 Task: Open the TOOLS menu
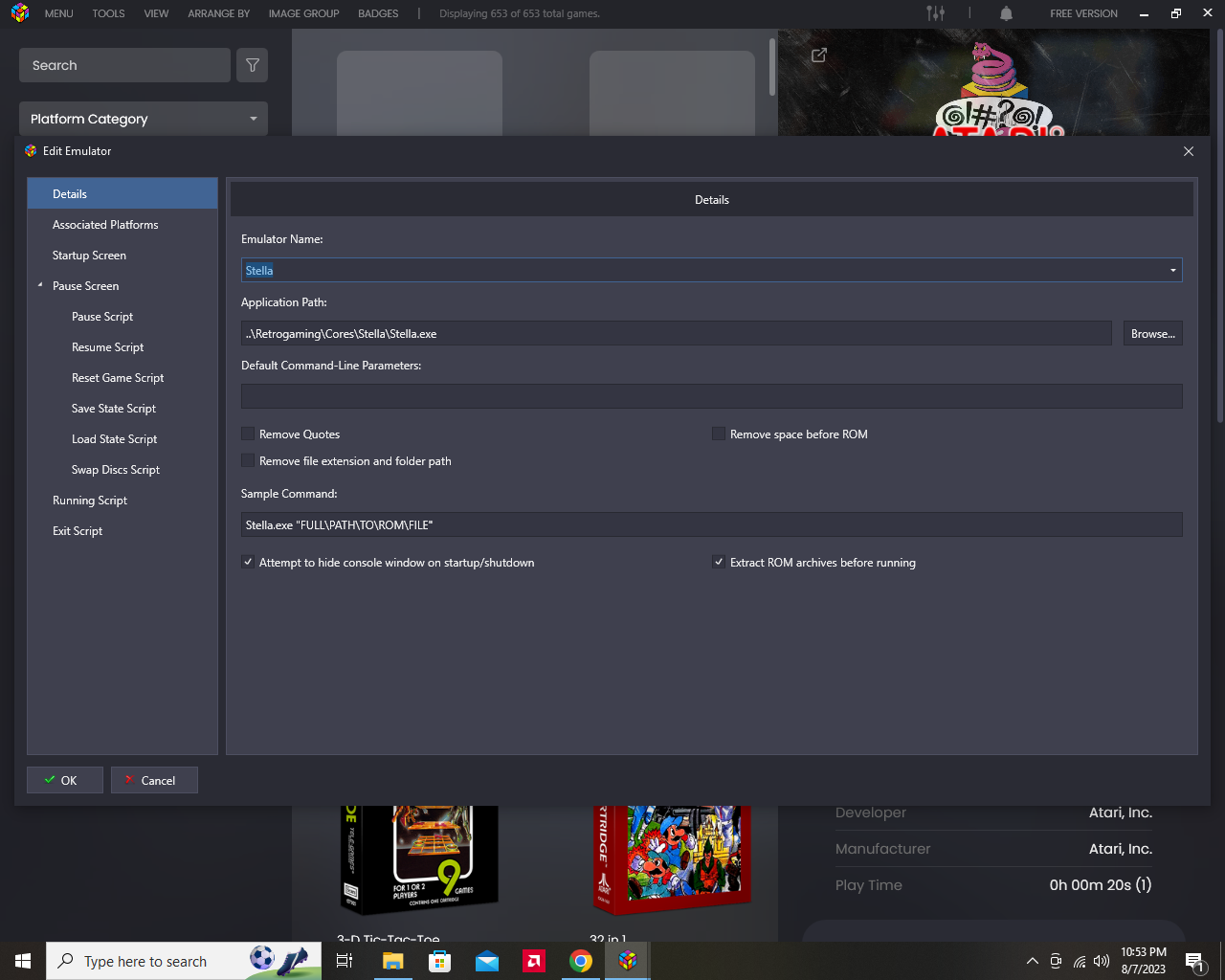pyautogui.click(x=108, y=13)
